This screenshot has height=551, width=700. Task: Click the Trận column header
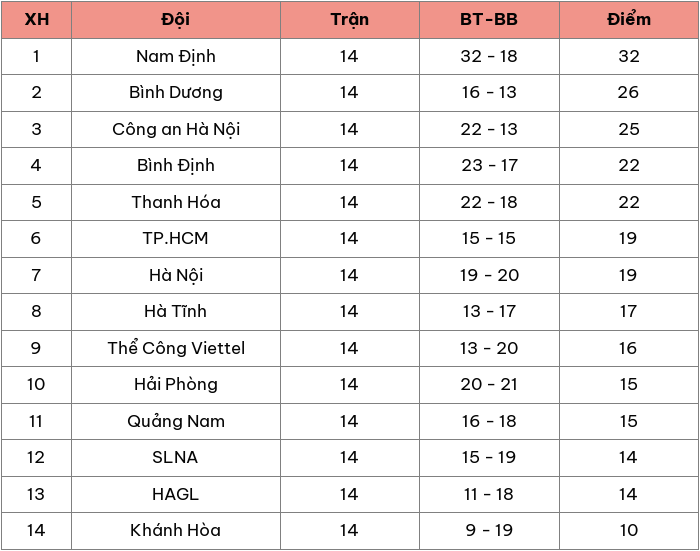[x=350, y=20]
